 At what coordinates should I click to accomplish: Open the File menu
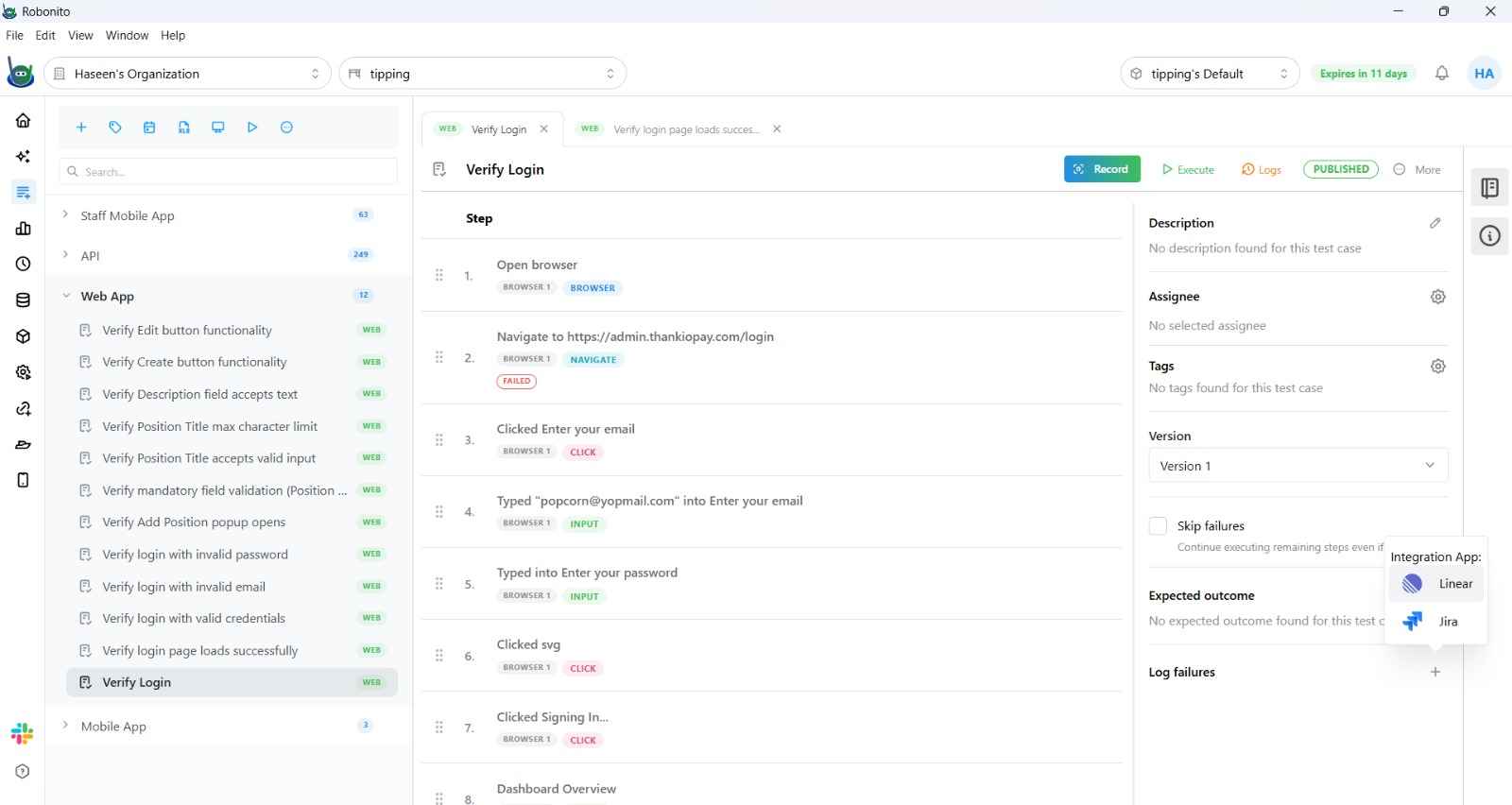click(14, 35)
